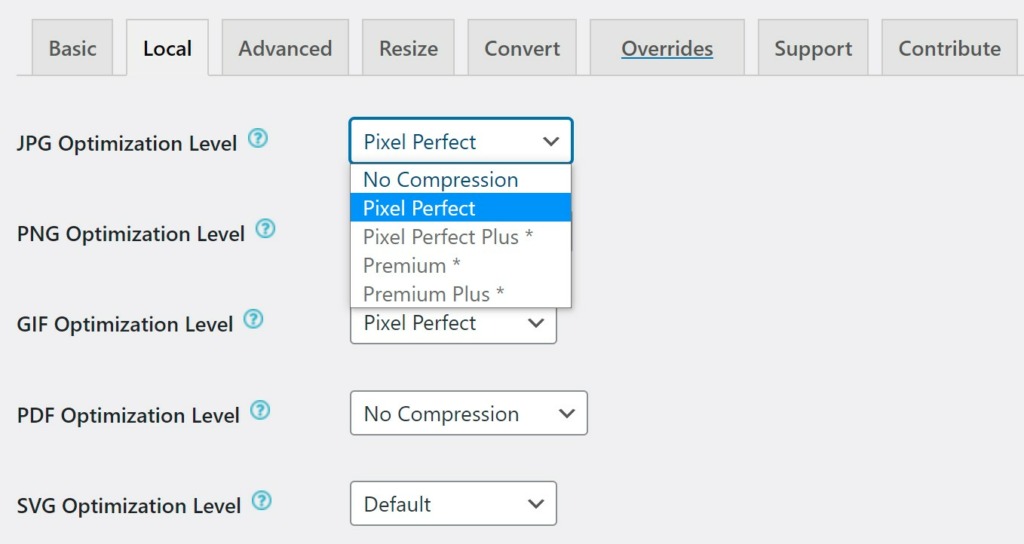Open help for PDF Optimization Level
The image size is (1024, 544).
[260, 410]
